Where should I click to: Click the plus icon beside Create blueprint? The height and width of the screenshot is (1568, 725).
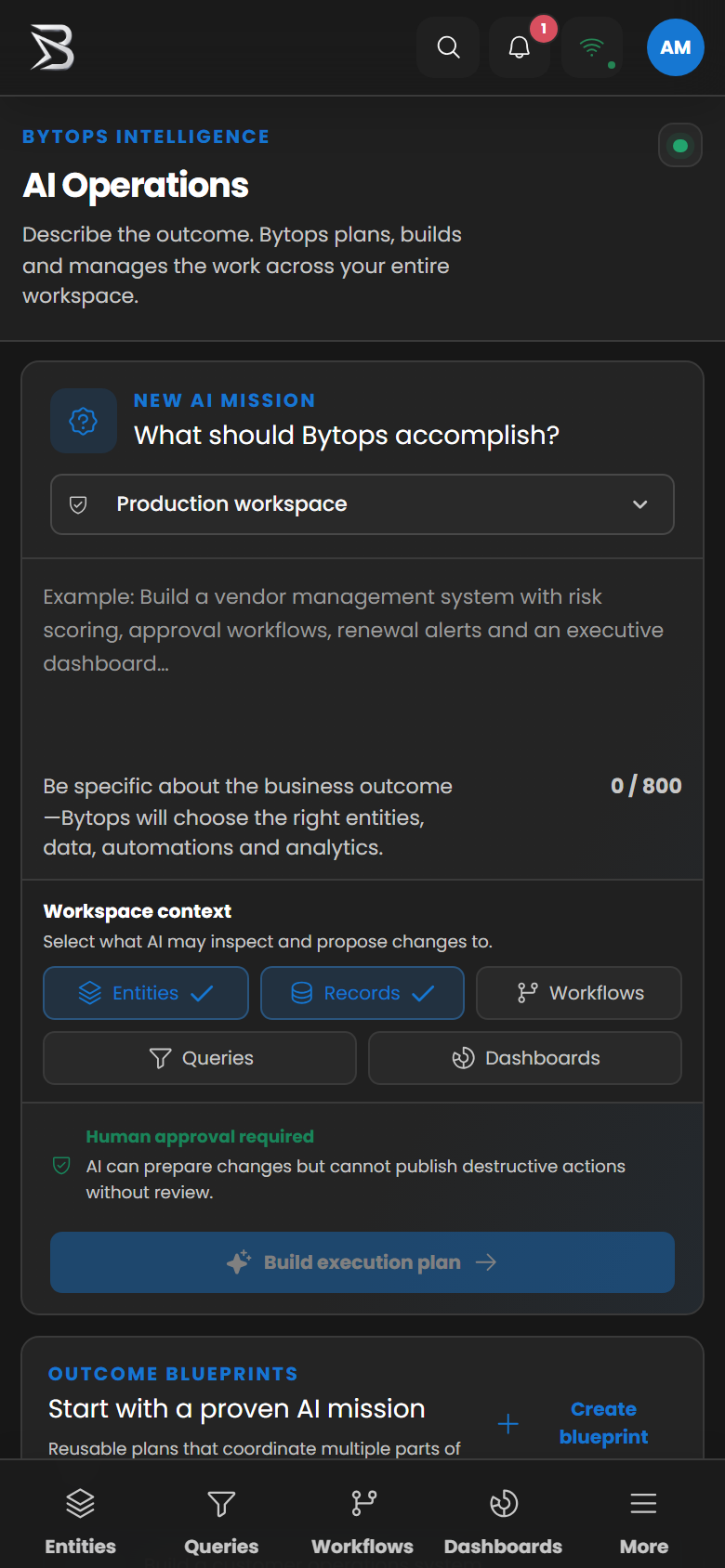pyautogui.click(x=508, y=1423)
